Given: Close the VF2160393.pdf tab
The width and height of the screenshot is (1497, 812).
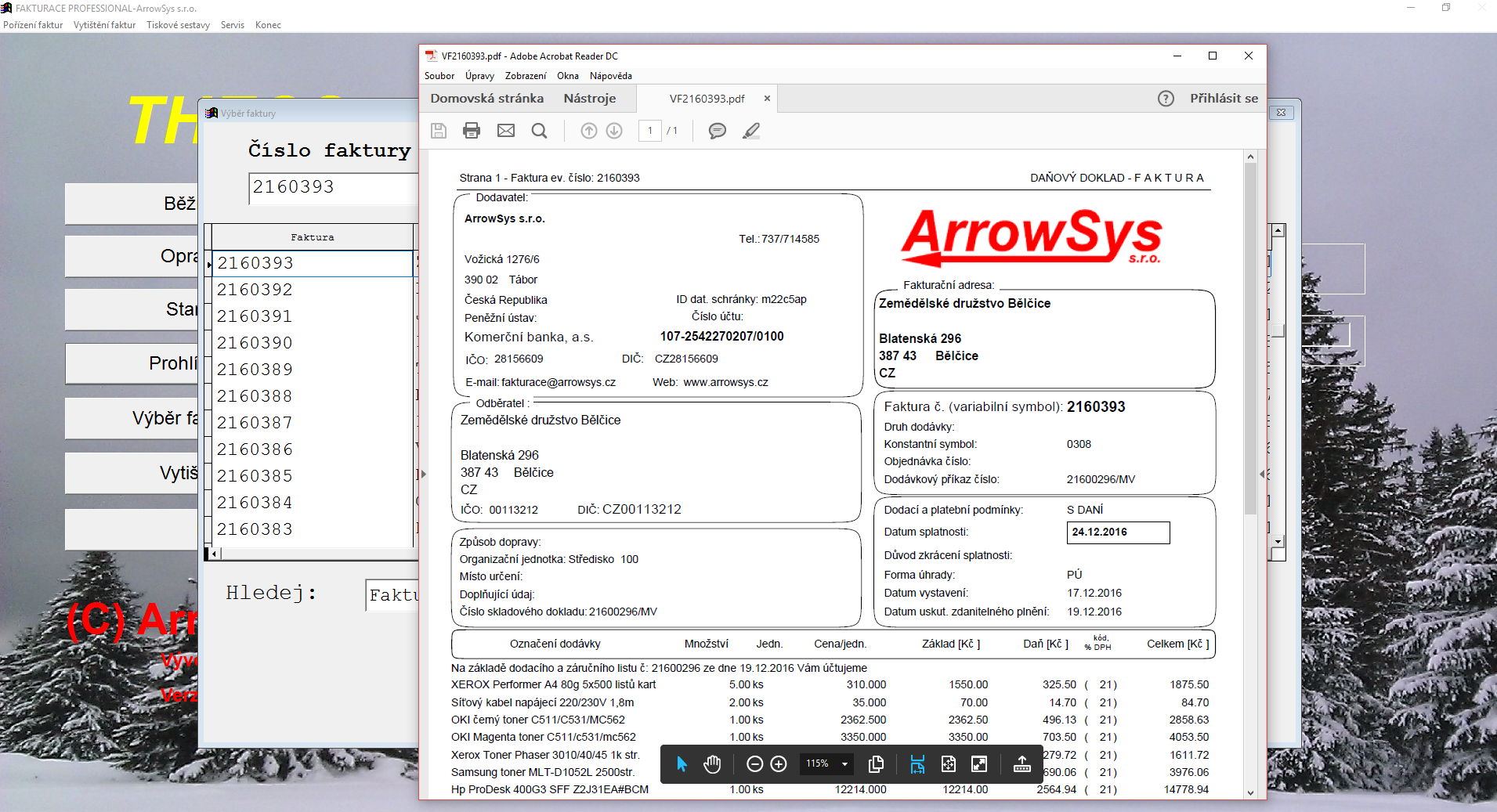Looking at the screenshot, I should coord(767,99).
